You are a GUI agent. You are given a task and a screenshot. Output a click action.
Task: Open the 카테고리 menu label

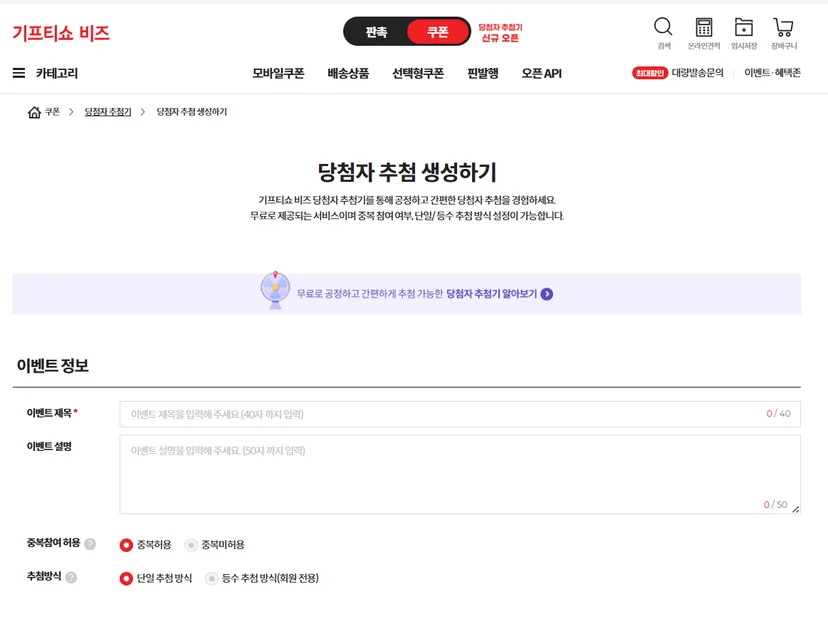click(x=57, y=73)
